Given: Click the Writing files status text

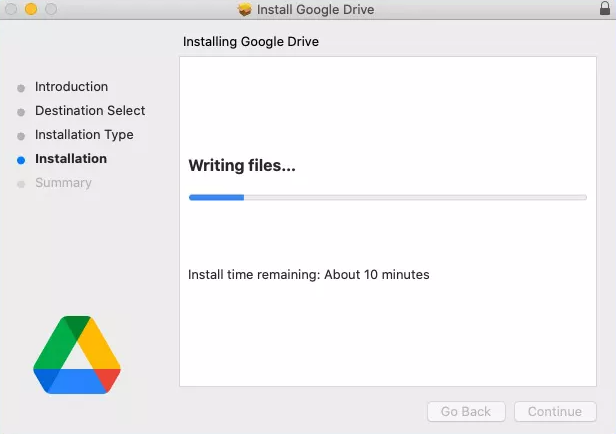Looking at the screenshot, I should click(x=242, y=165).
